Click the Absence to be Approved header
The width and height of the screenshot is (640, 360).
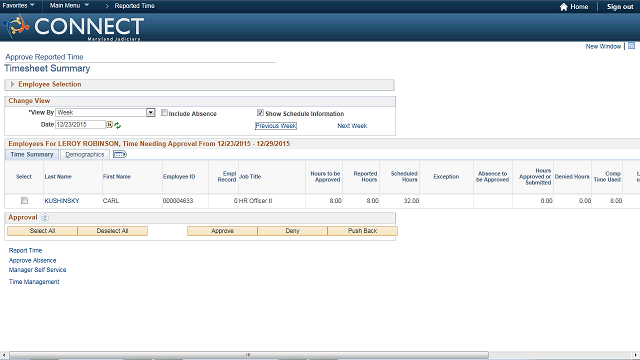point(492,177)
